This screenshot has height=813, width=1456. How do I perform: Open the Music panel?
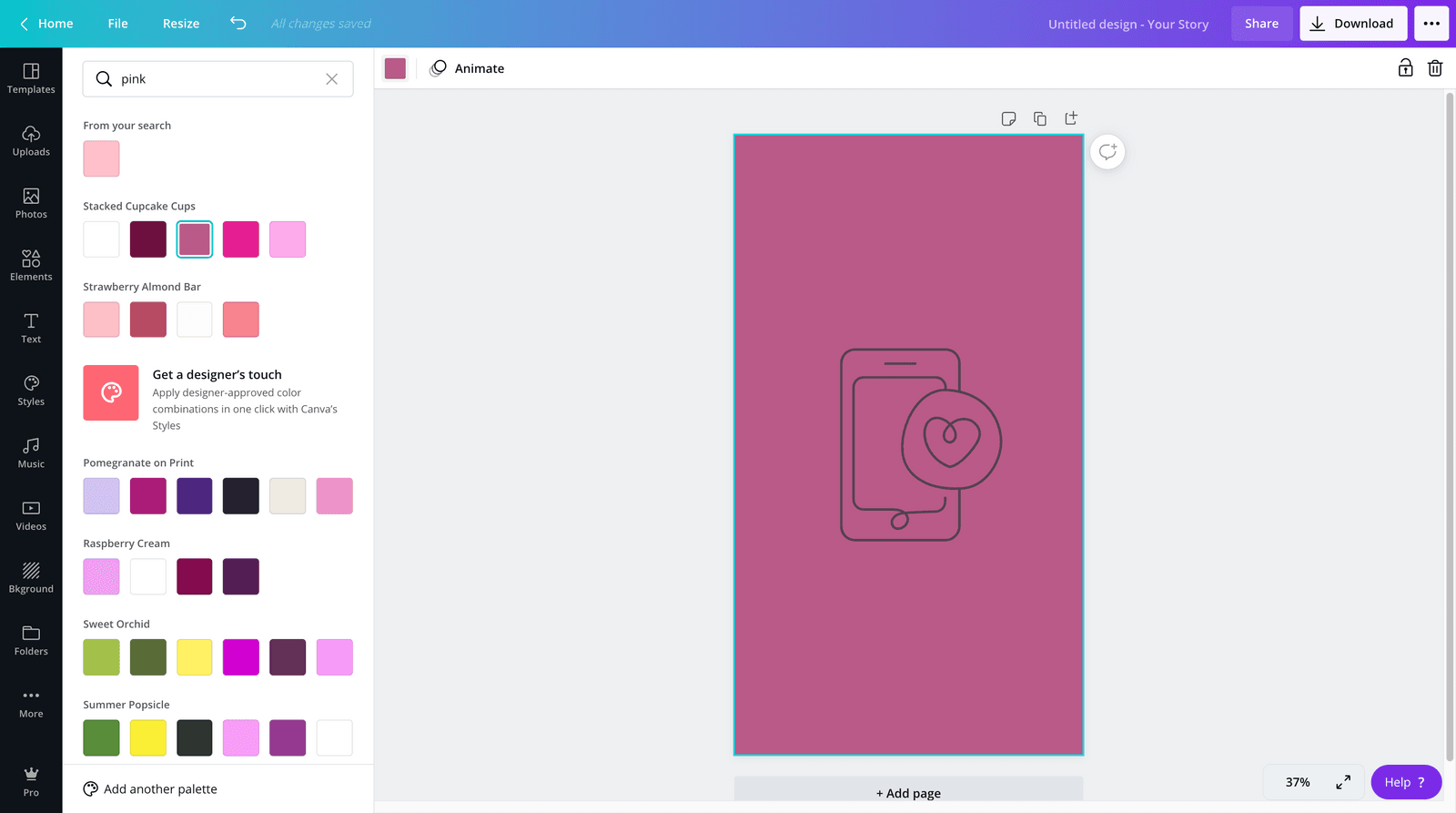pyautogui.click(x=31, y=452)
